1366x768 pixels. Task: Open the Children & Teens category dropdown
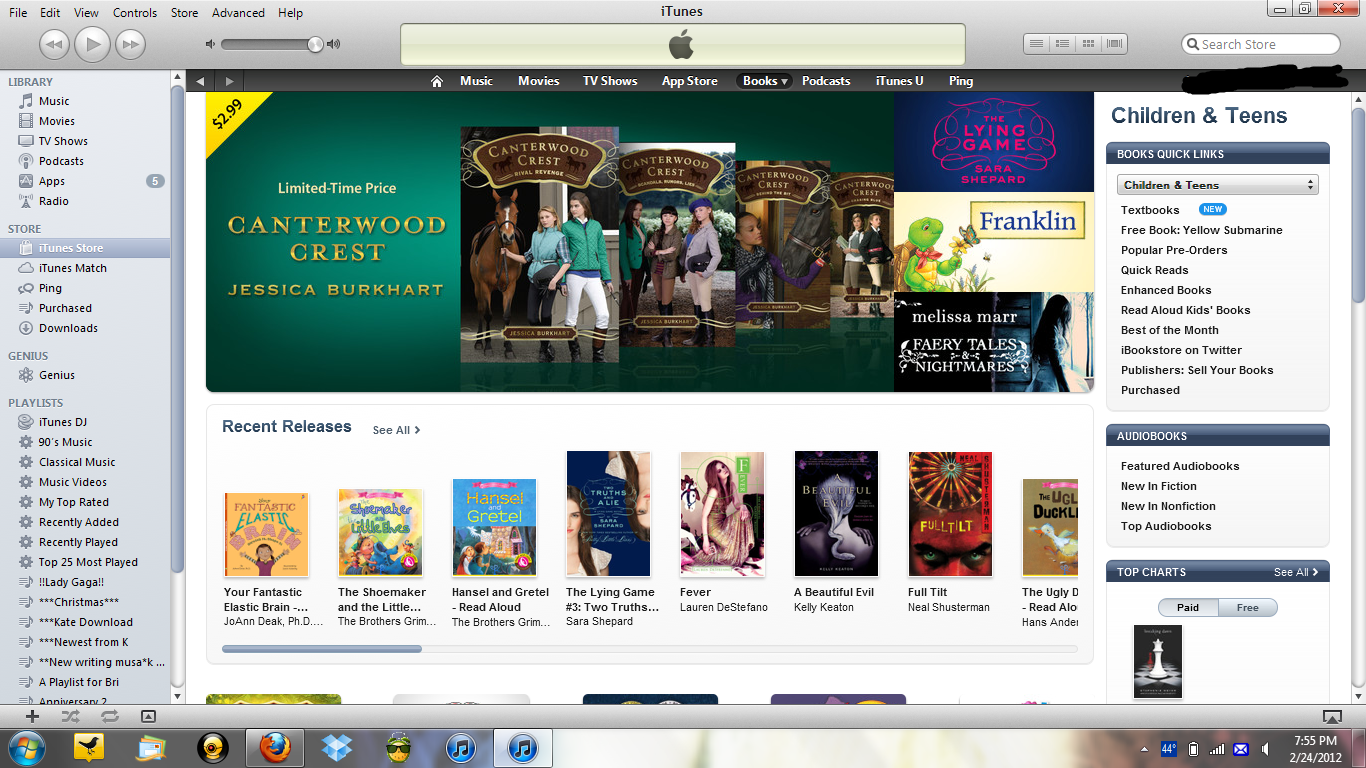(x=1217, y=185)
